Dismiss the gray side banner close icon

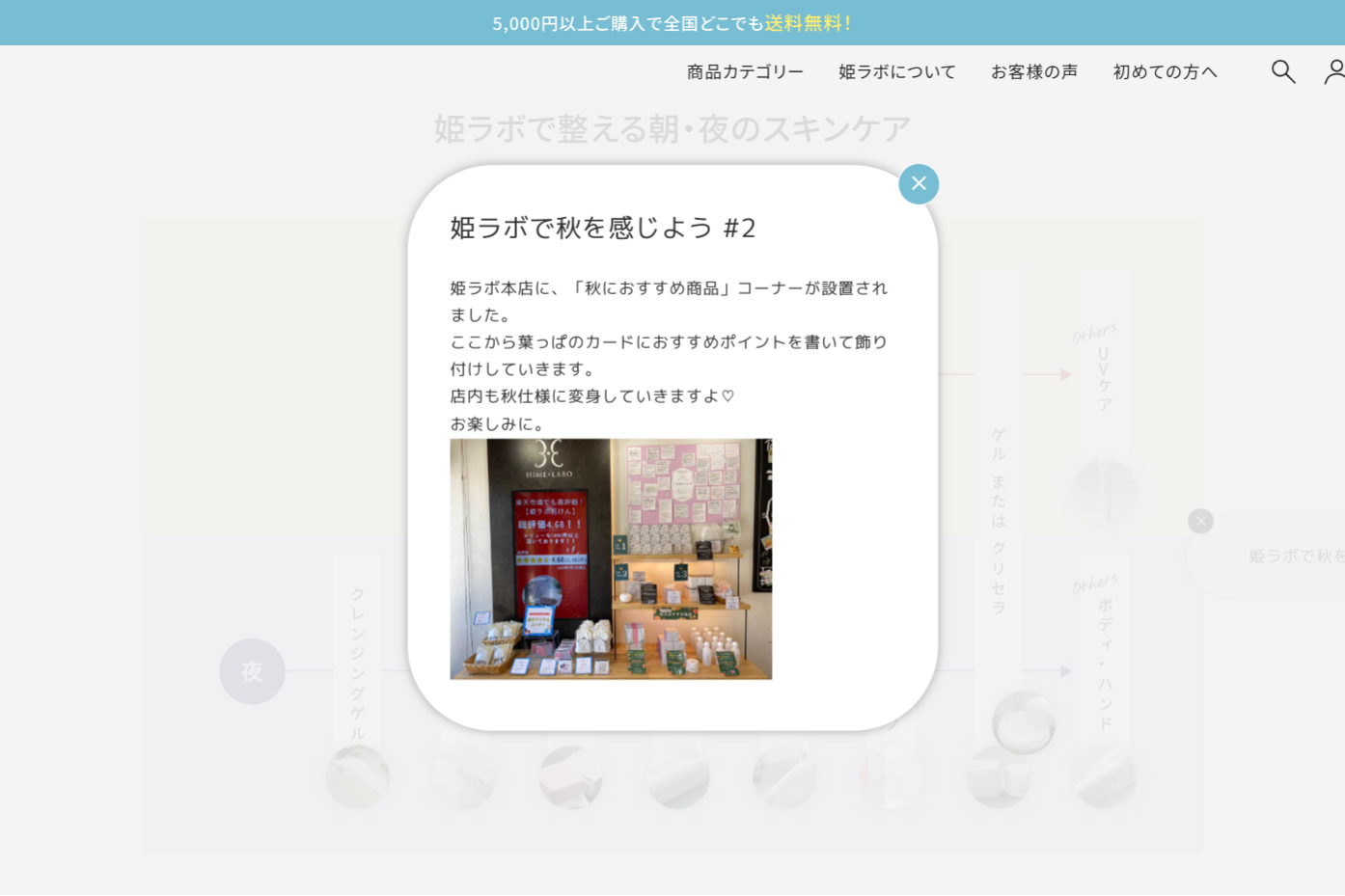[x=1200, y=522]
